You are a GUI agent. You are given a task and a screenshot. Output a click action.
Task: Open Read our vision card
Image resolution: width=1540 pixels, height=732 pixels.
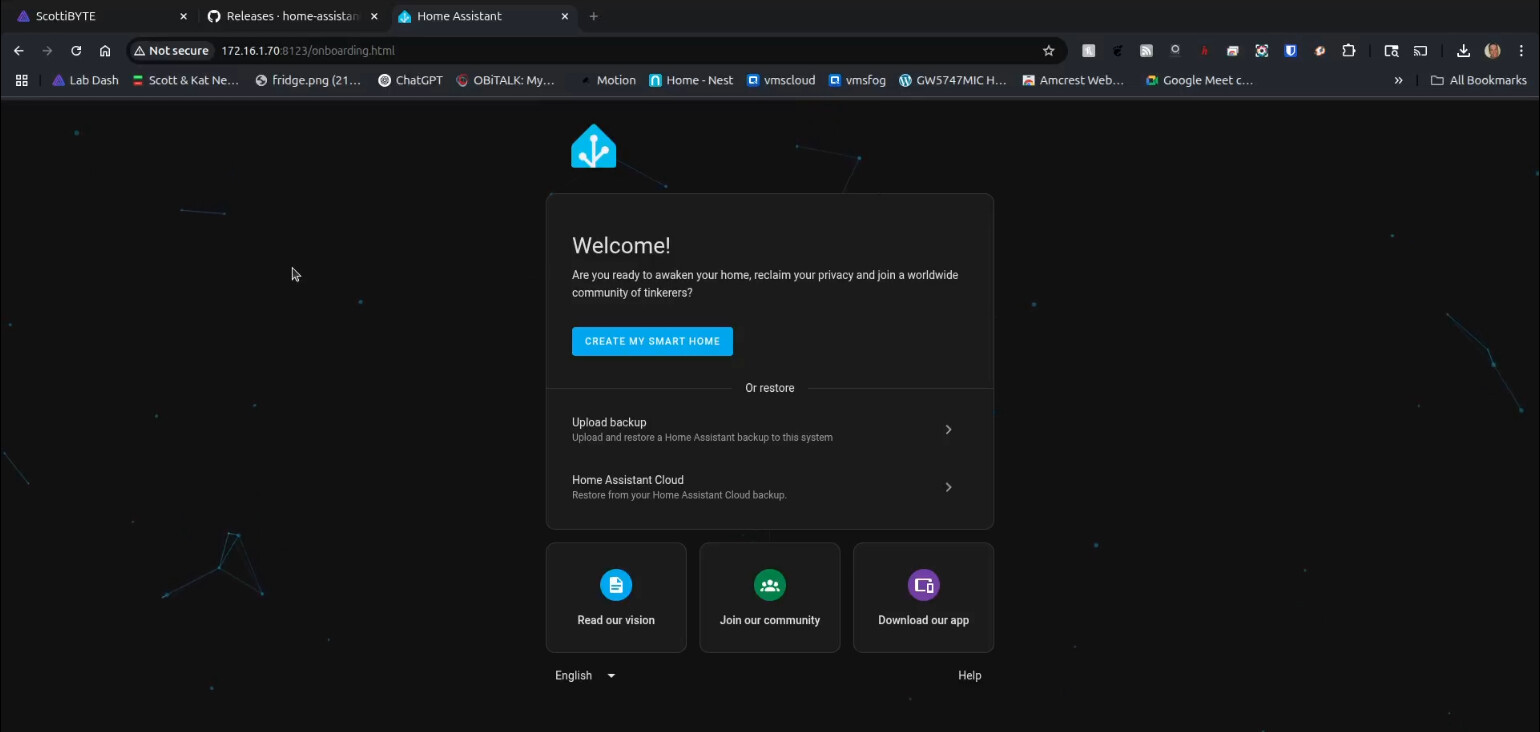click(616, 597)
